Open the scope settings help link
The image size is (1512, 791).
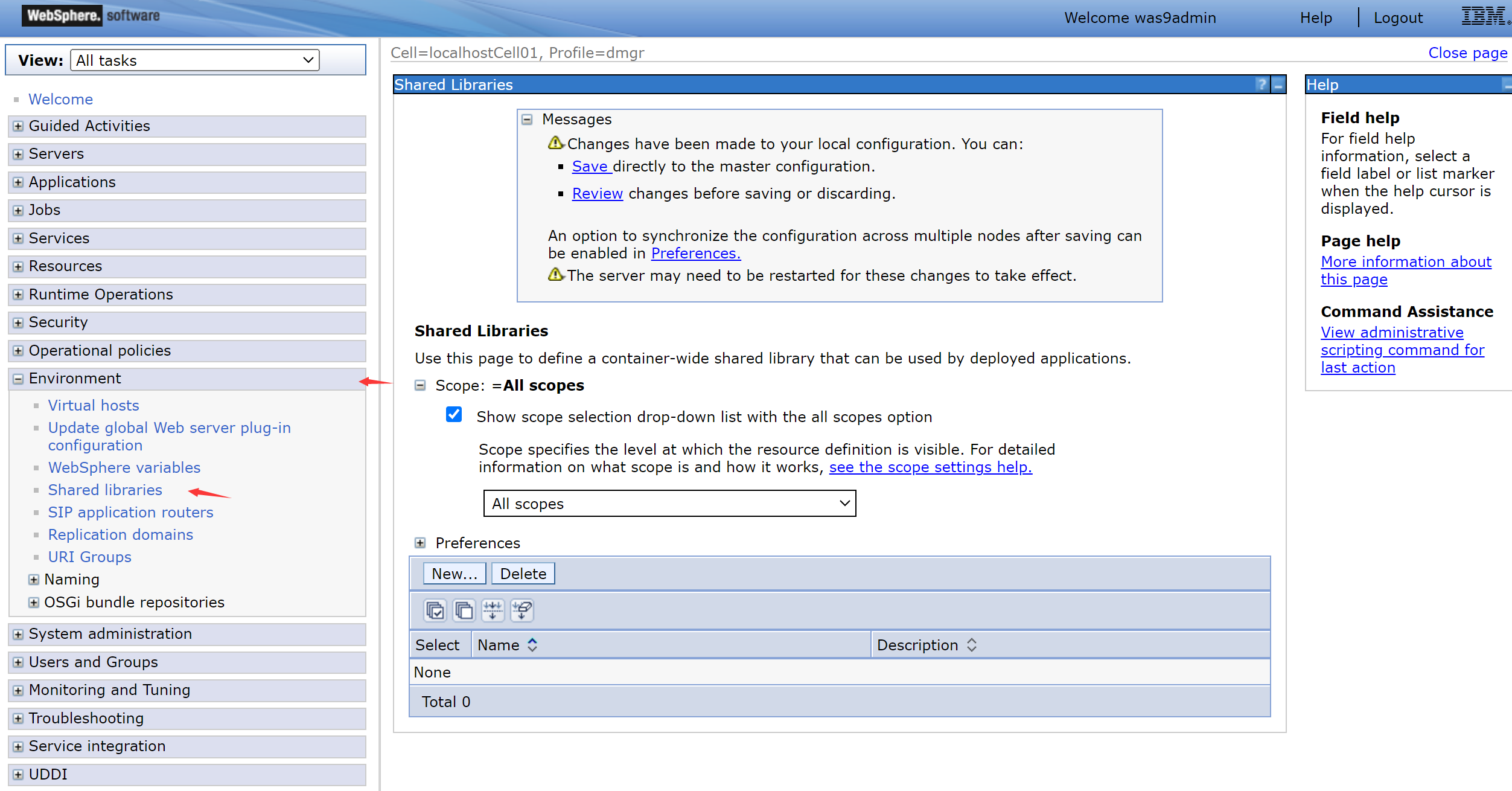pos(931,467)
